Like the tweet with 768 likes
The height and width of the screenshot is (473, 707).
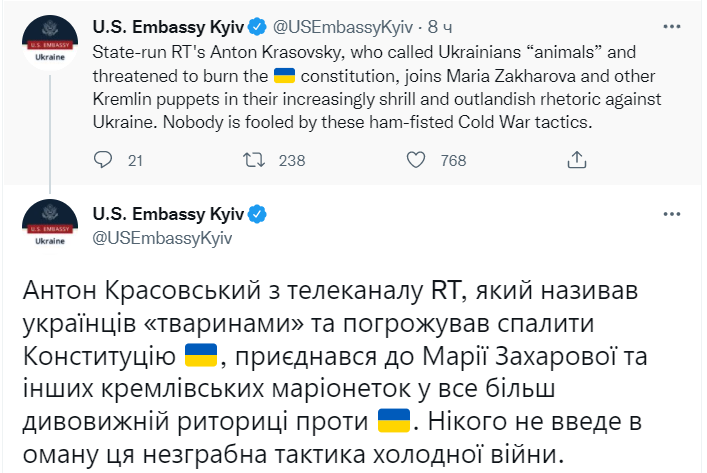[x=415, y=160]
